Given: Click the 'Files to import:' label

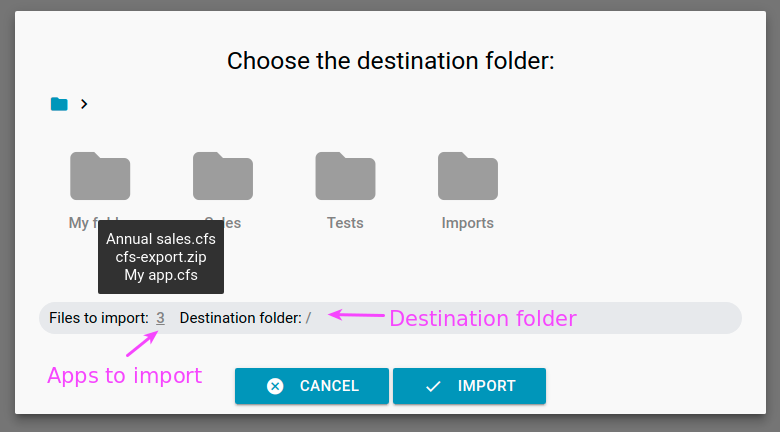Looking at the screenshot, I should [99, 318].
